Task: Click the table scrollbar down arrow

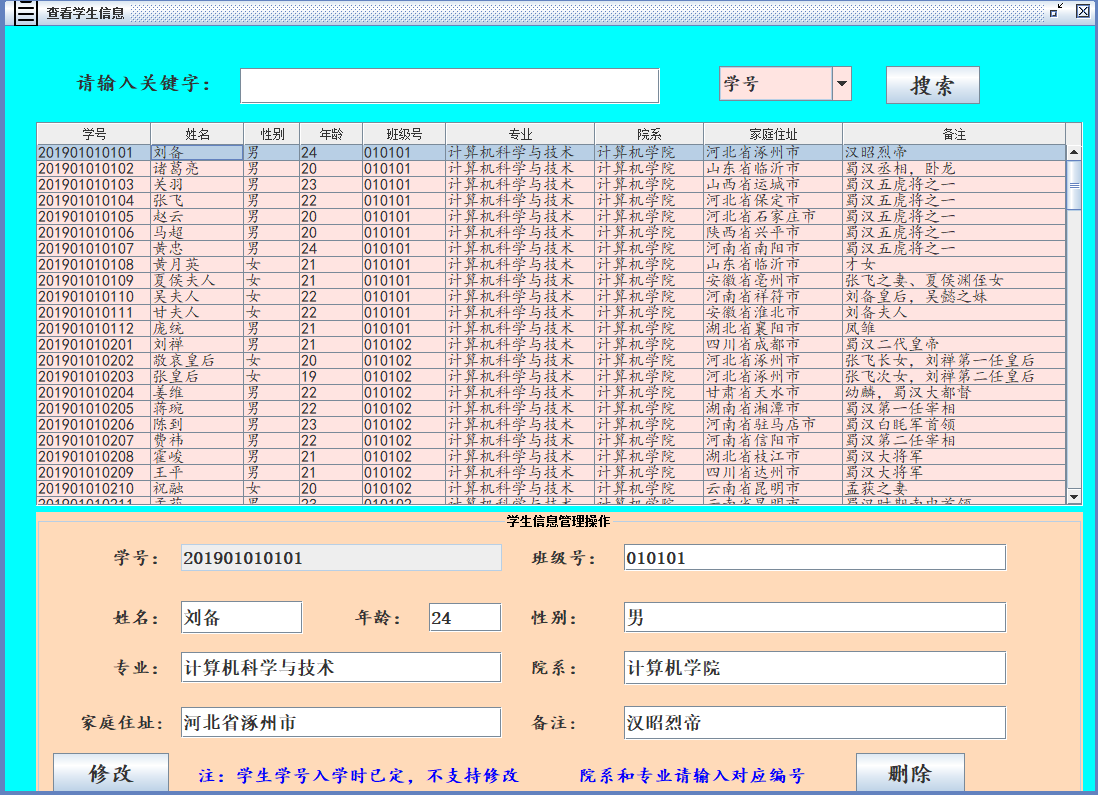Action: click(1073, 497)
